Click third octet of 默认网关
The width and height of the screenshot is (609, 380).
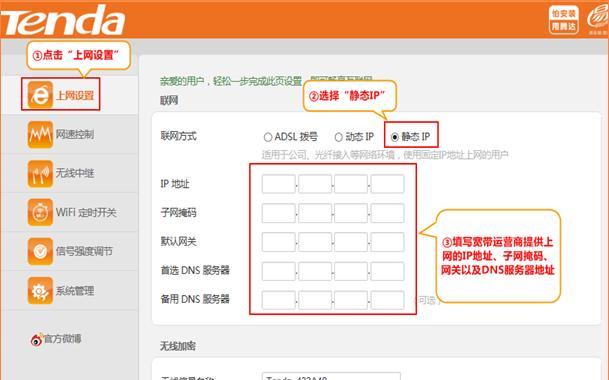coord(351,242)
